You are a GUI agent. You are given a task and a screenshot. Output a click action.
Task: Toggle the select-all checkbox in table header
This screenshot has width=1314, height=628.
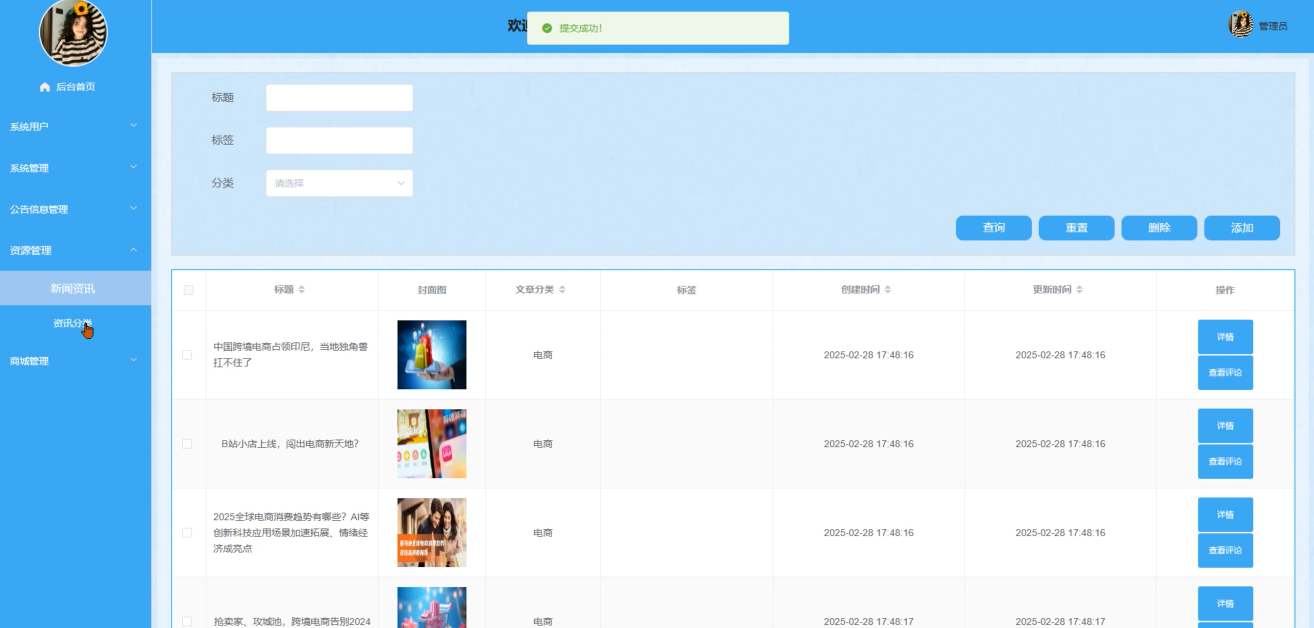[x=188, y=290]
